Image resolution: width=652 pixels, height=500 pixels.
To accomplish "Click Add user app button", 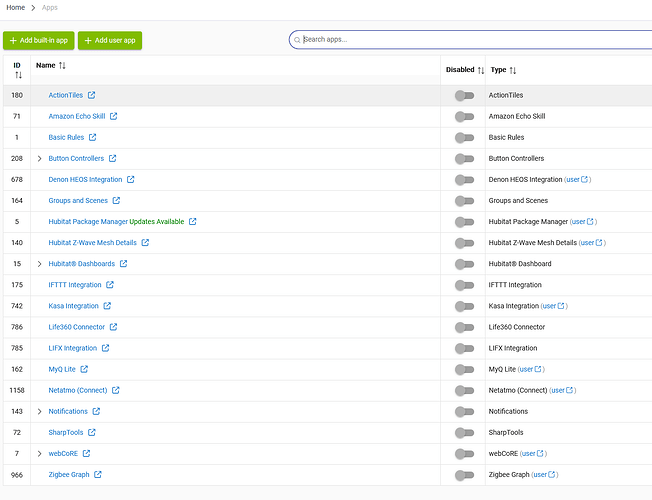I will click(110, 40).
